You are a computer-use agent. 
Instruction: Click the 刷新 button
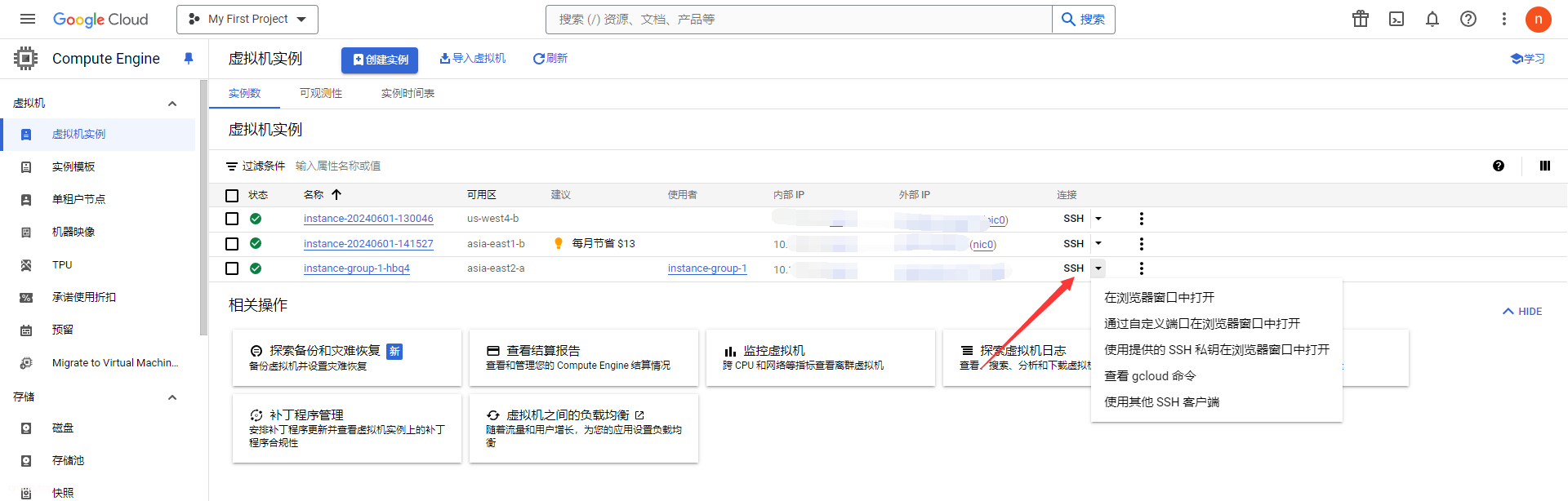[550, 59]
